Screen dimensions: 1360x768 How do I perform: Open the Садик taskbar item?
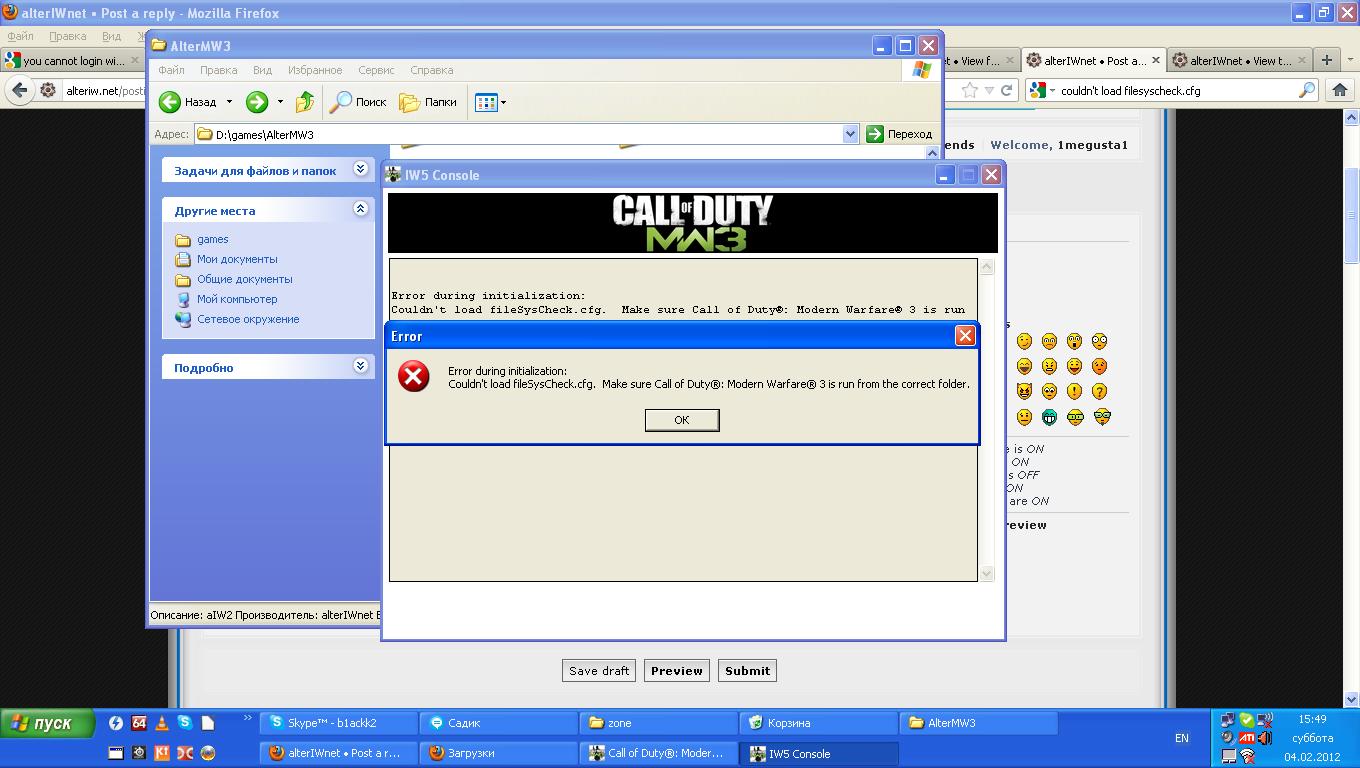[498, 723]
